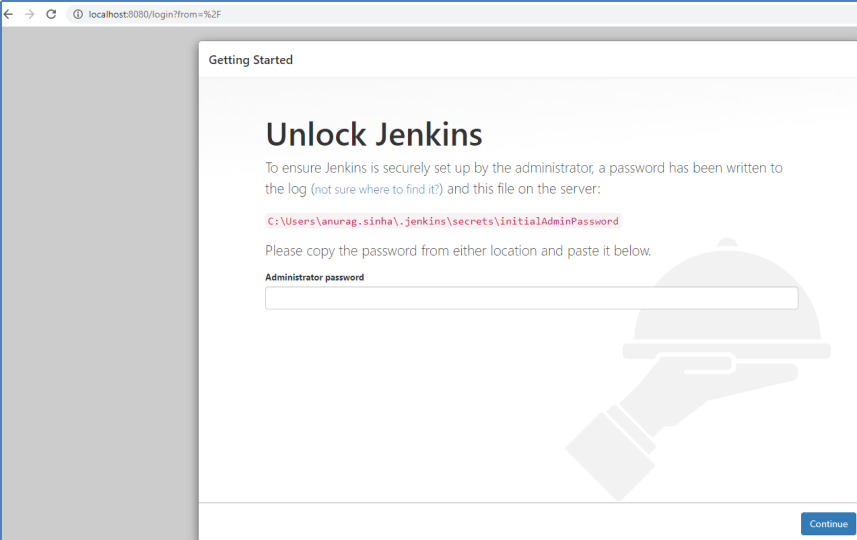Click the initialAdminPassword file path text
This screenshot has width=857, height=540.
click(442, 221)
